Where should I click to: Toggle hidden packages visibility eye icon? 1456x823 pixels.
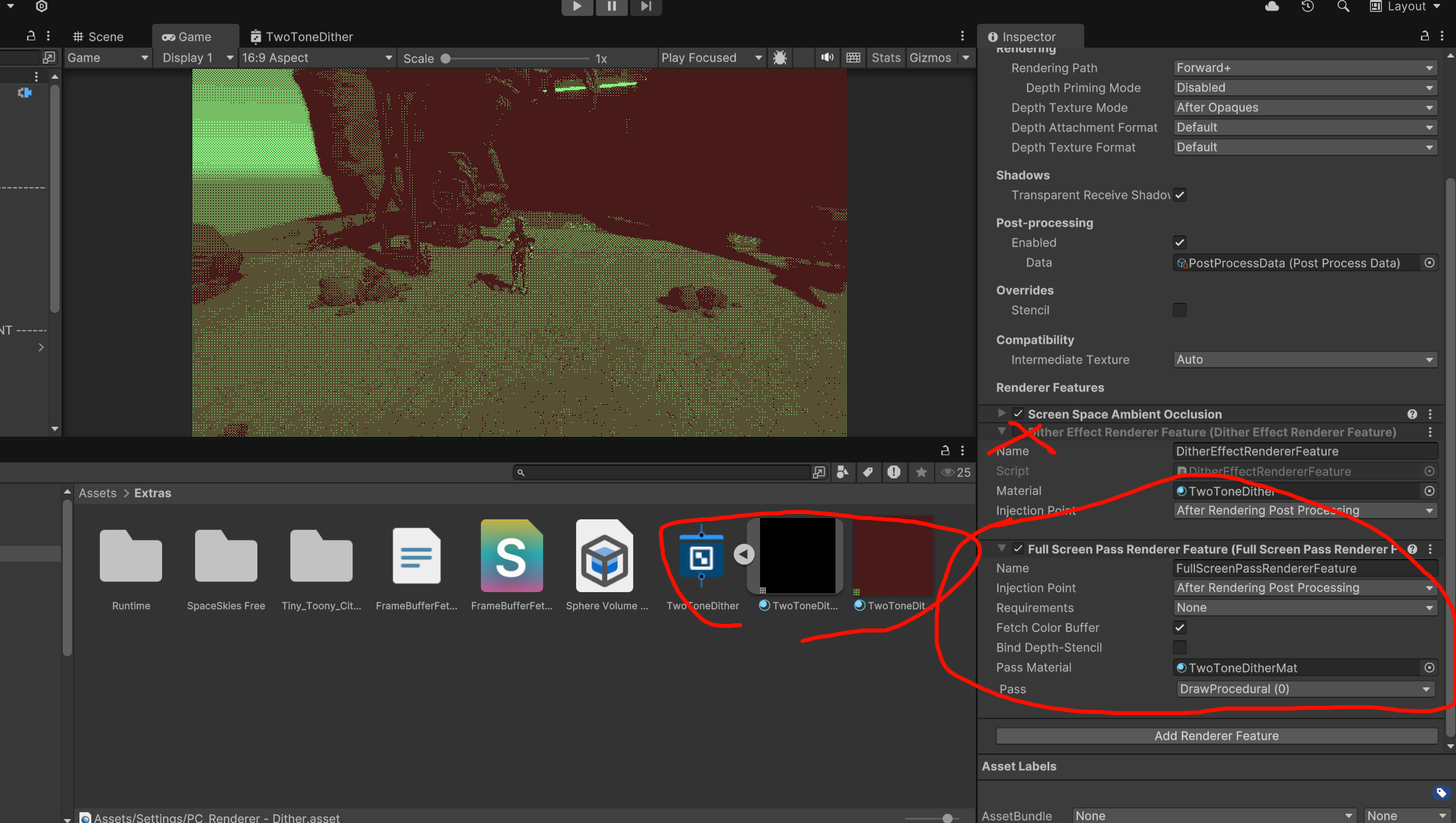click(x=948, y=472)
